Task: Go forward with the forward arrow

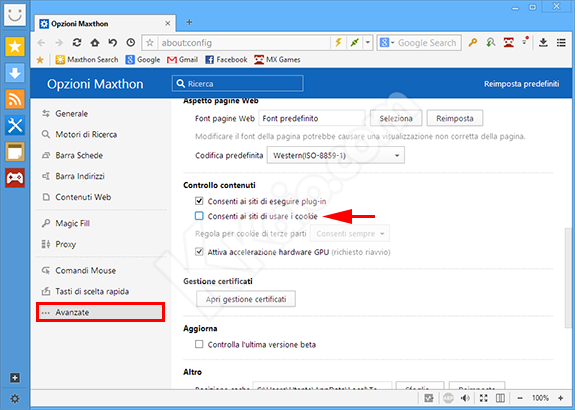Action: pyautogui.click(x=59, y=43)
